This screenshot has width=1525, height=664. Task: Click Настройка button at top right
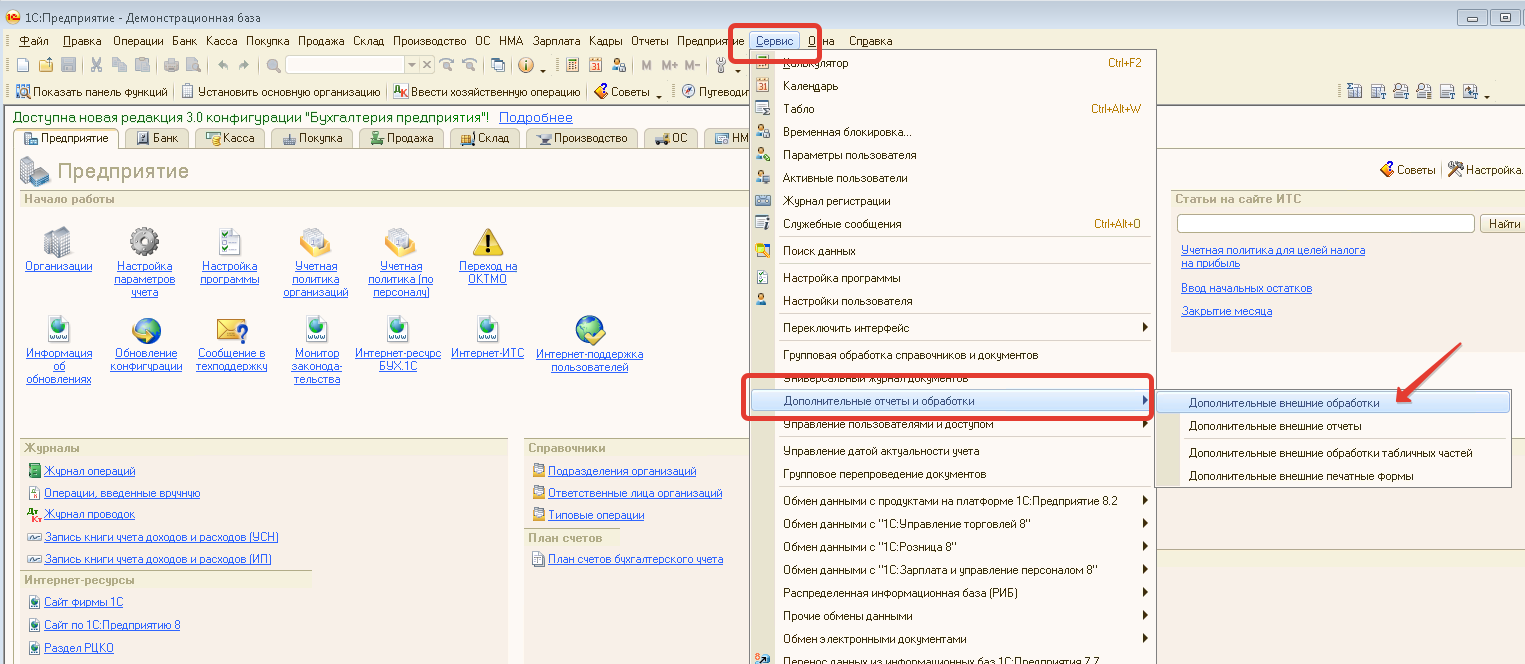click(x=1486, y=170)
